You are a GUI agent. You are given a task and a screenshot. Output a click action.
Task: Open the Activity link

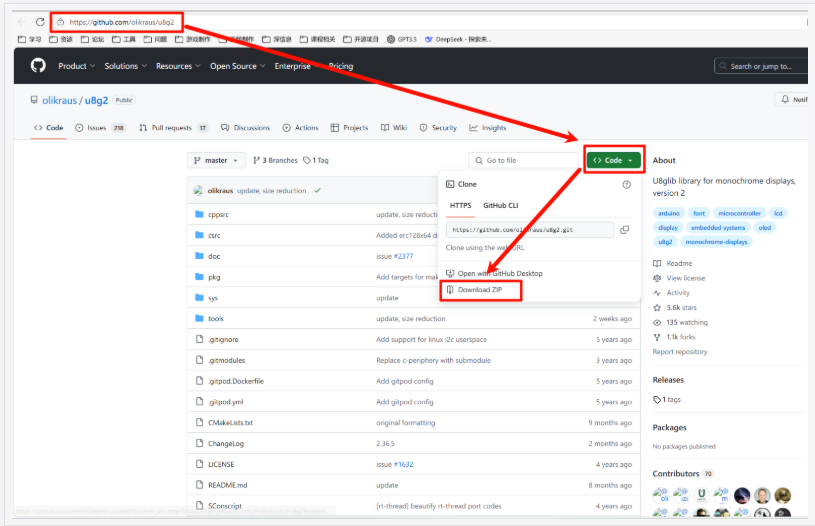[672, 293]
